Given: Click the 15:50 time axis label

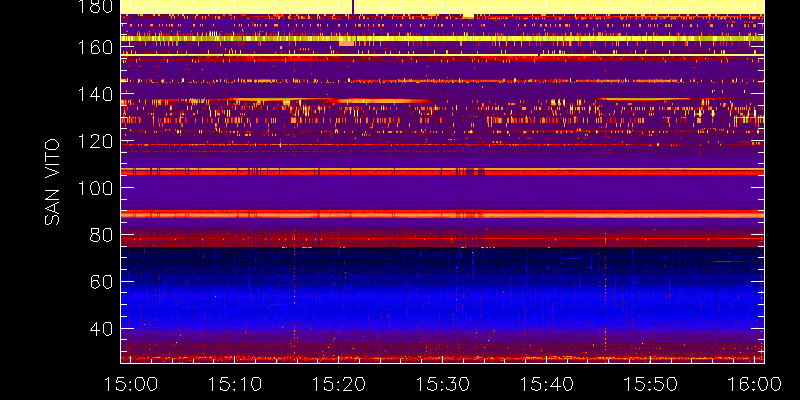Looking at the screenshot, I should coord(651,384).
